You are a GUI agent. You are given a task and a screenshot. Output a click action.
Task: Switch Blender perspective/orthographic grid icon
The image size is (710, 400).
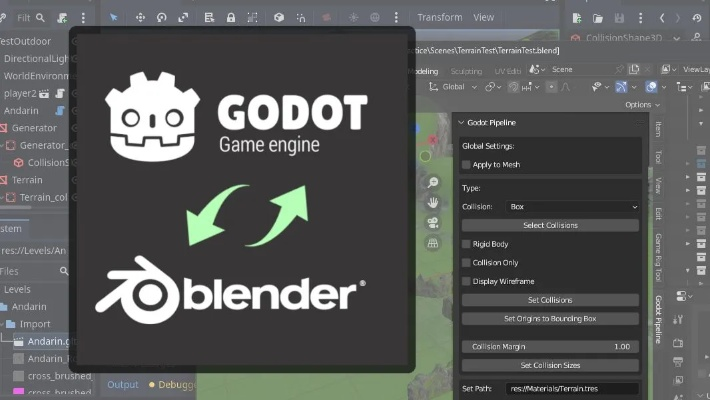[x=433, y=243]
